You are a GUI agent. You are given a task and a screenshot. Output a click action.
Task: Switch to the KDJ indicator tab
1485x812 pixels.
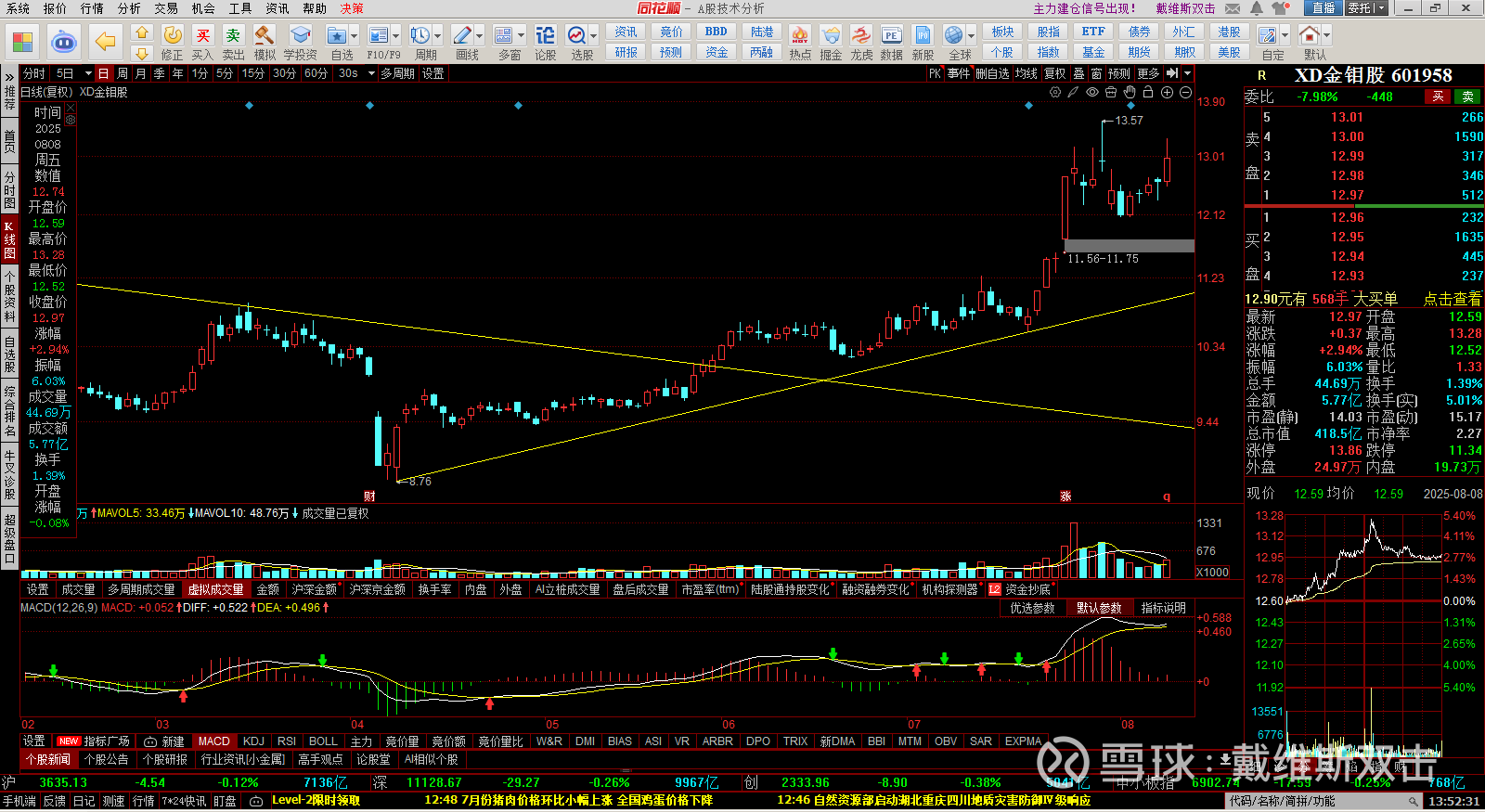[253, 741]
